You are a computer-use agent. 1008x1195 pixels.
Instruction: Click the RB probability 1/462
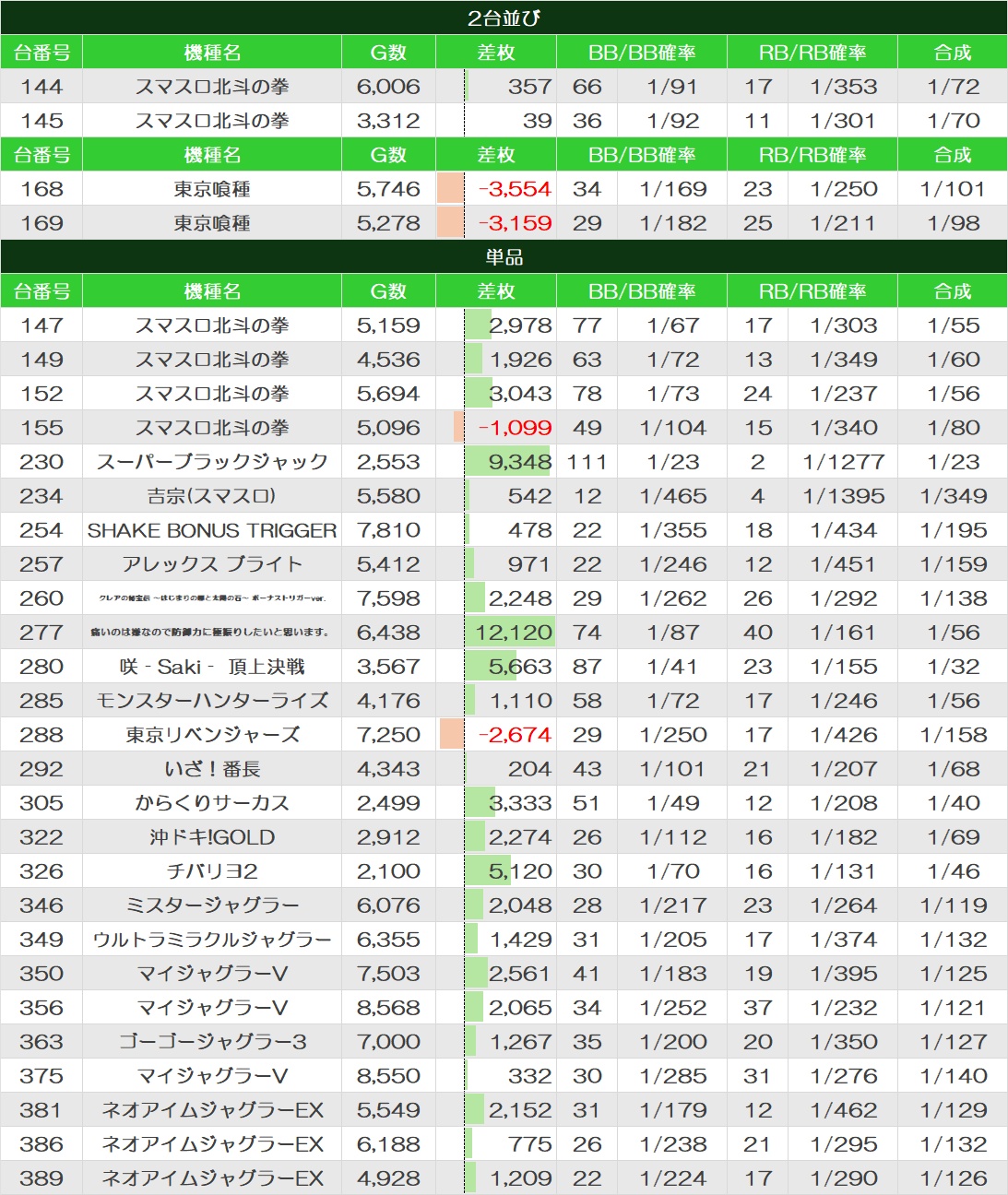(843, 1110)
